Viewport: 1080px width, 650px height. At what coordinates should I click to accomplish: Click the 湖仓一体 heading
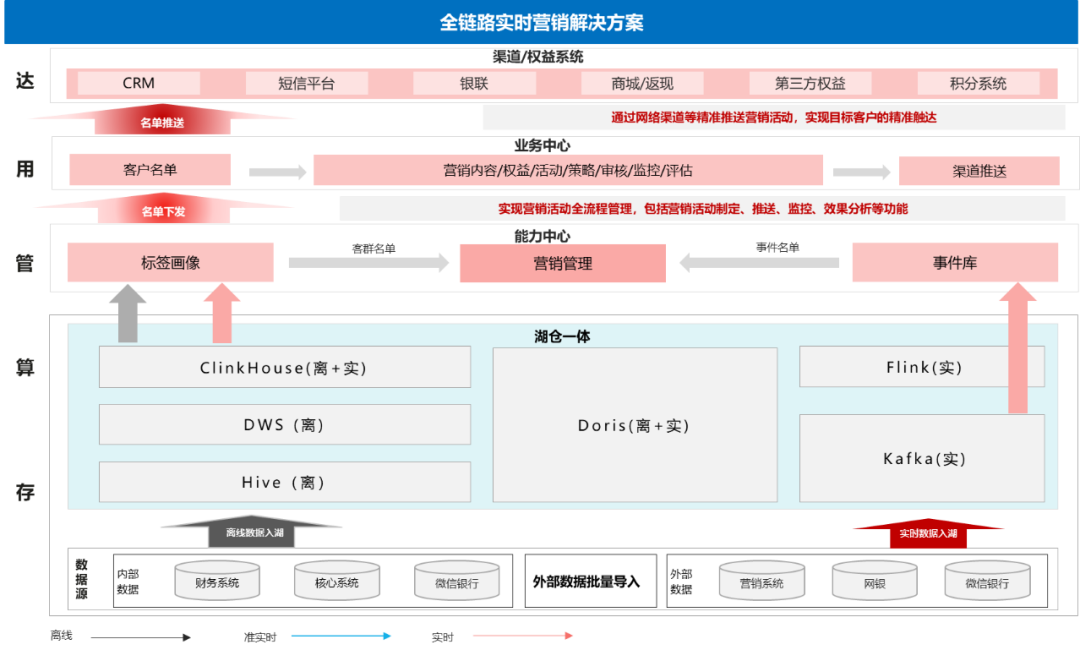click(x=562, y=336)
